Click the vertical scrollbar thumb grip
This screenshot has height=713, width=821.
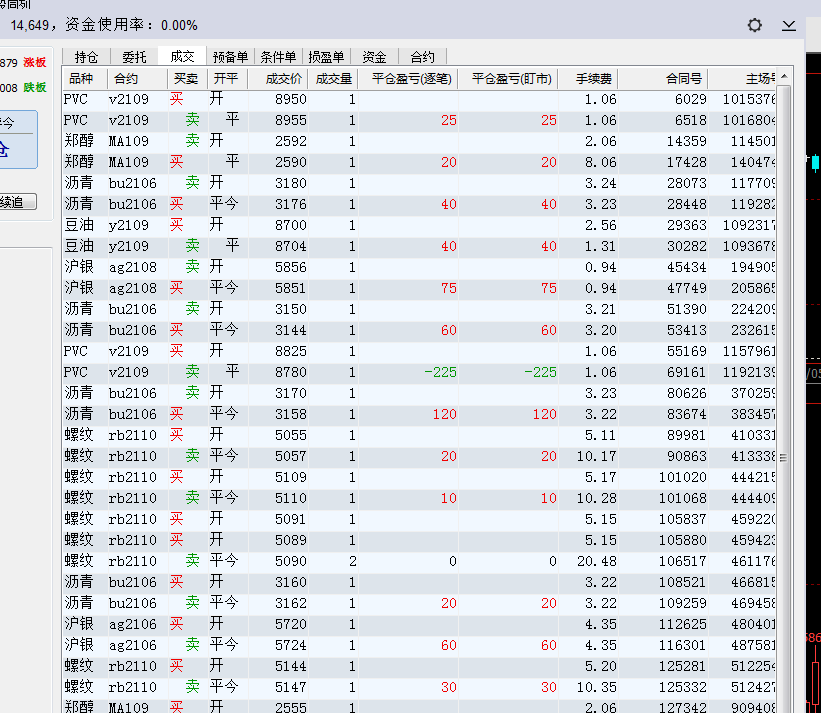click(x=783, y=458)
